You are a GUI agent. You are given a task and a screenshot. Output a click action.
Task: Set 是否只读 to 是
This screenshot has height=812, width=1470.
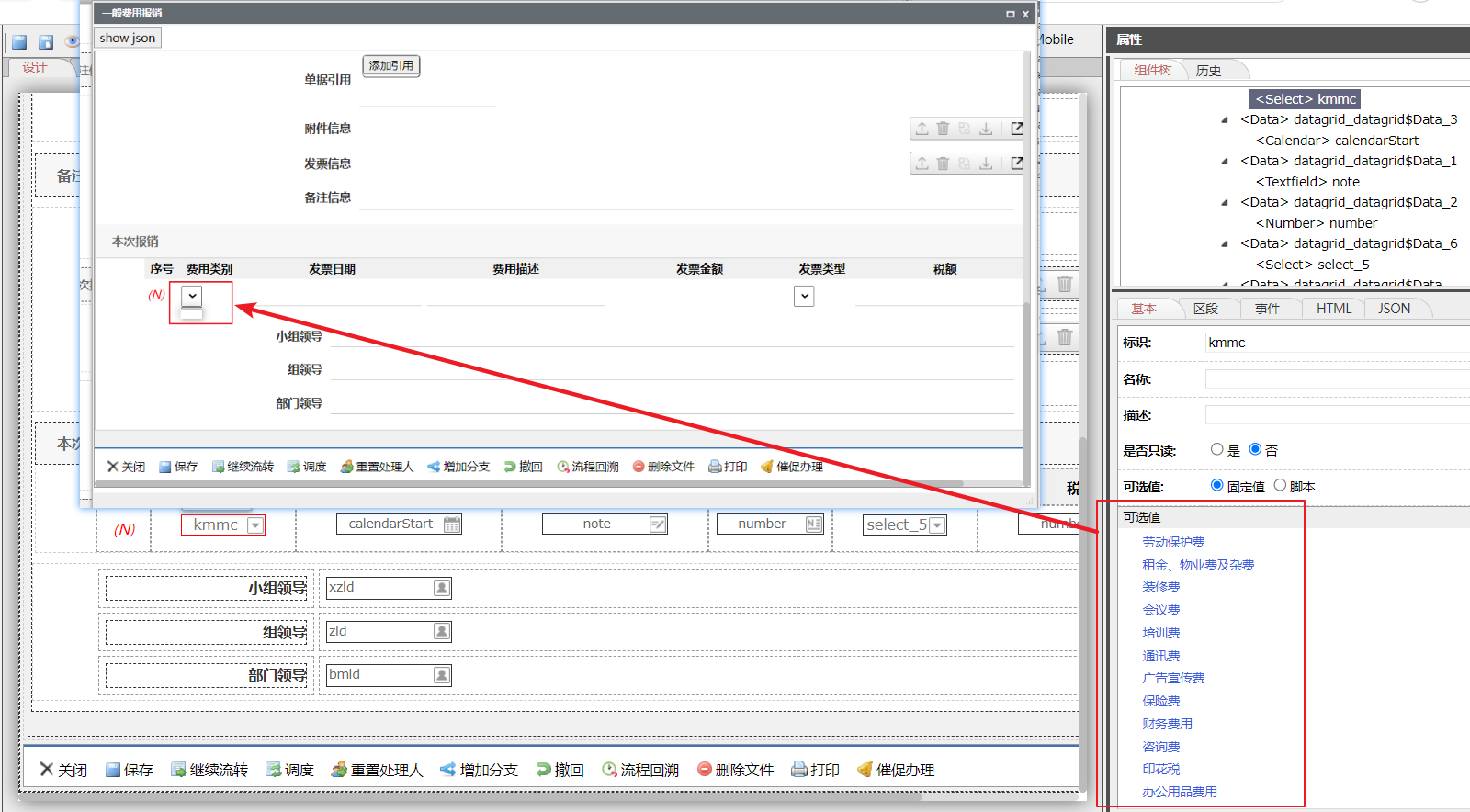tap(1217, 449)
